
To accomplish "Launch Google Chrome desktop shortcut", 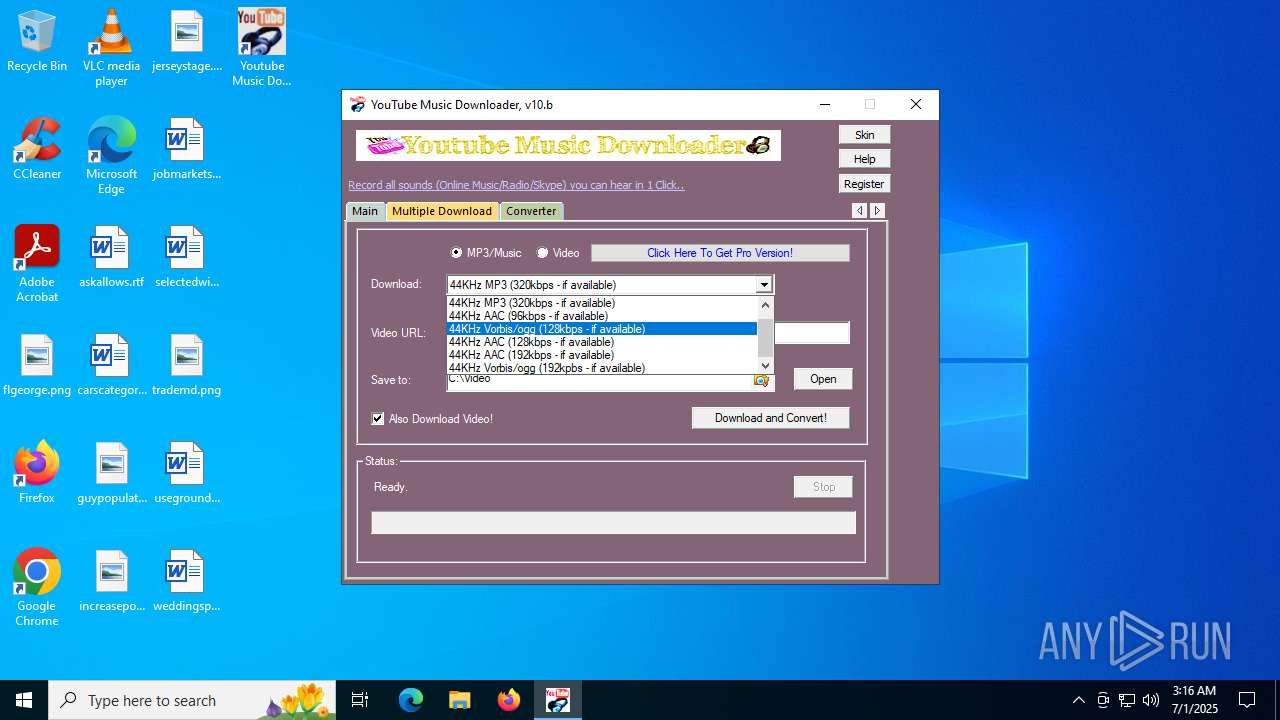I will [x=37, y=588].
